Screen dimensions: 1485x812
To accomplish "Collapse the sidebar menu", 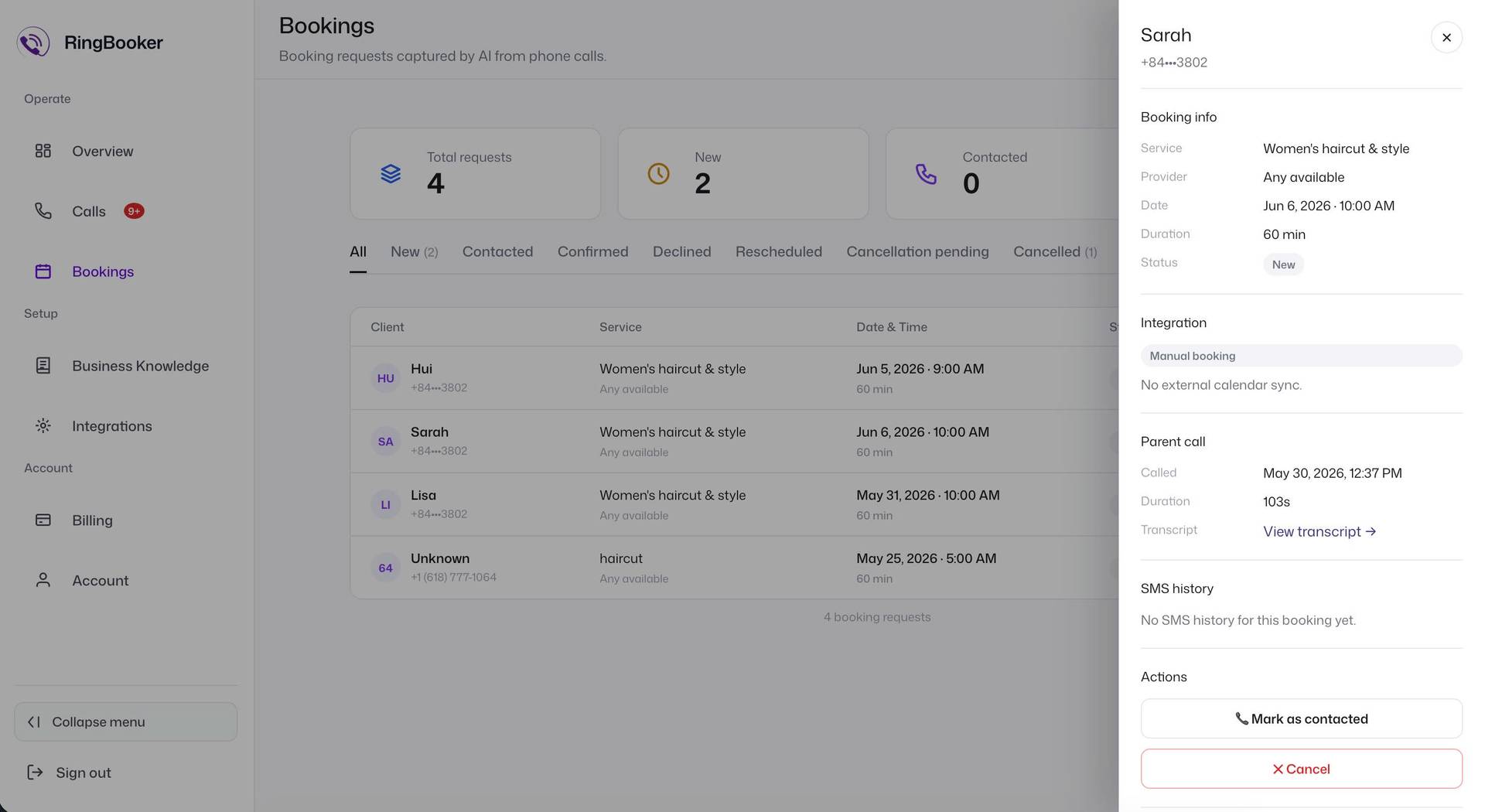I will click(126, 722).
